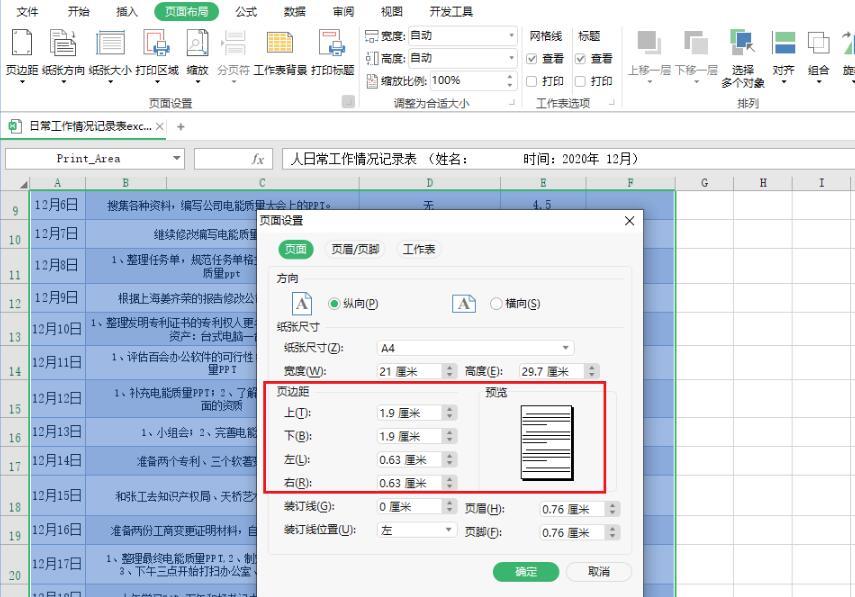Click the Align objects icon
Viewport: 855px width, 597px height.
[783, 44]
